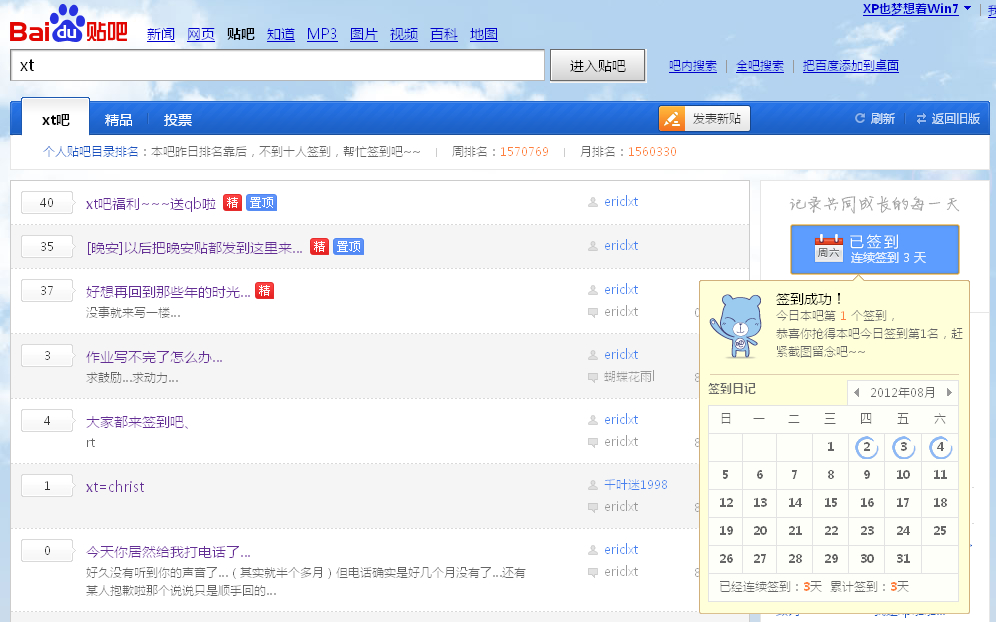Click circled date 3 in calendar
This screenshot has width=996, height=622.
coord(903,447)
